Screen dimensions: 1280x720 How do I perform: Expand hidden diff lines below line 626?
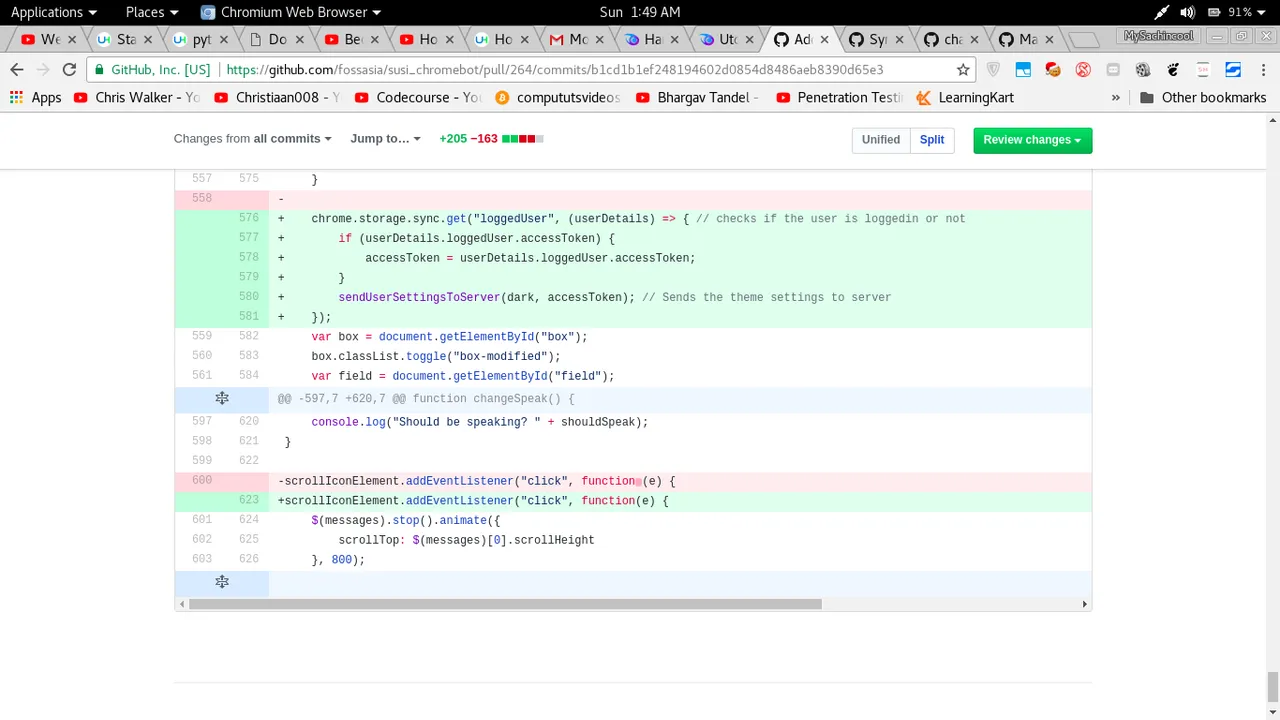222,581
